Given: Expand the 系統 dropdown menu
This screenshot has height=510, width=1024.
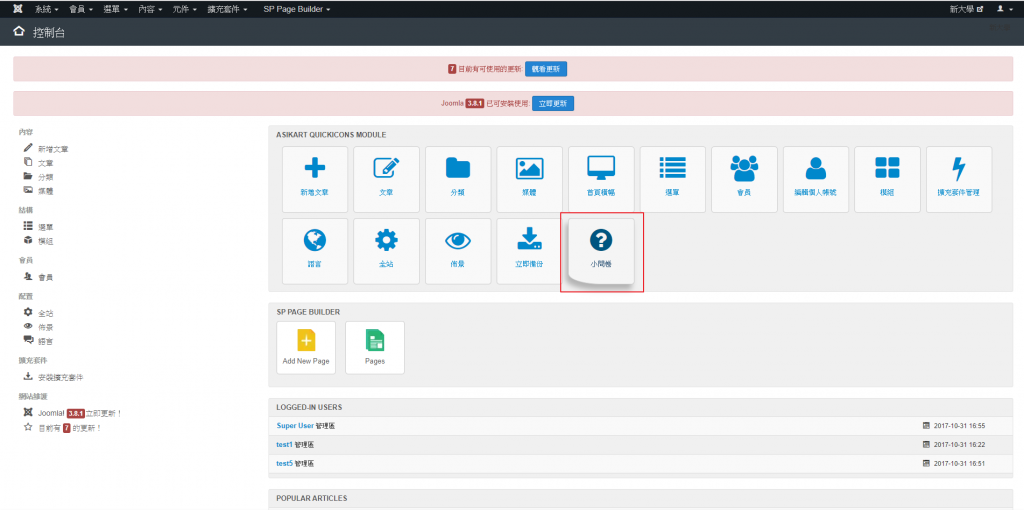Looking at the screenshot, I should pyautogui.click(x=46, y=9).
